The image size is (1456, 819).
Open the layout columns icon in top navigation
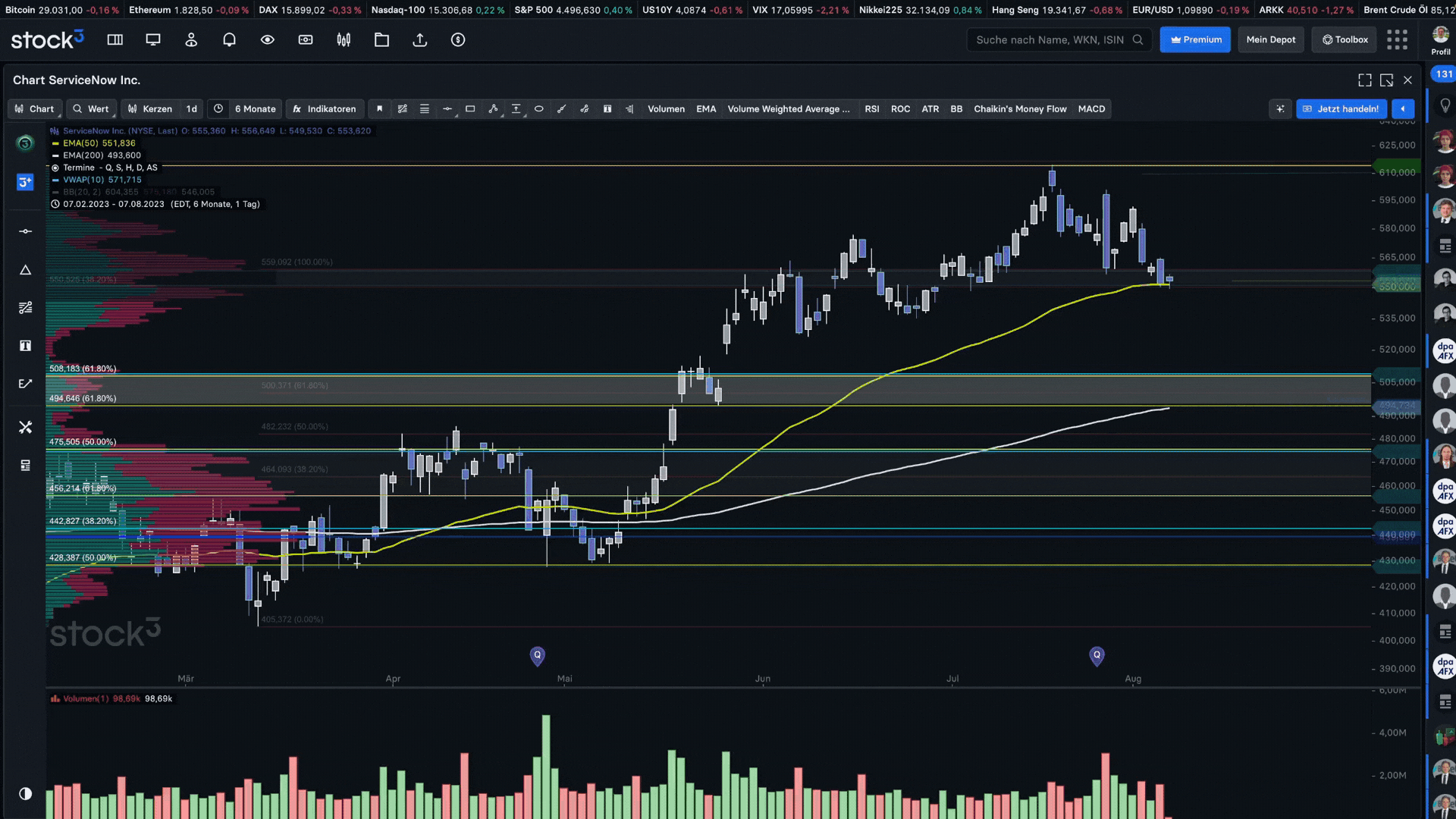[x=115, y=39]
